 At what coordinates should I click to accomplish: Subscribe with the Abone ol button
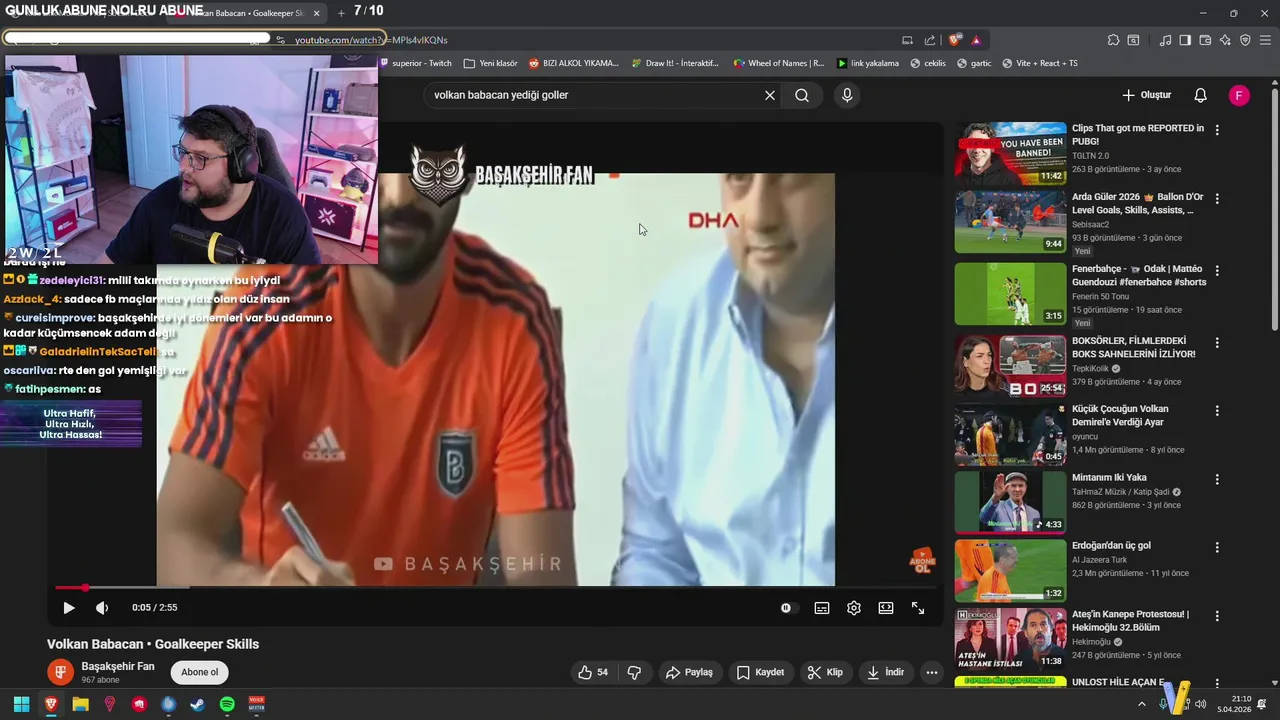click(x=199, y=672)
